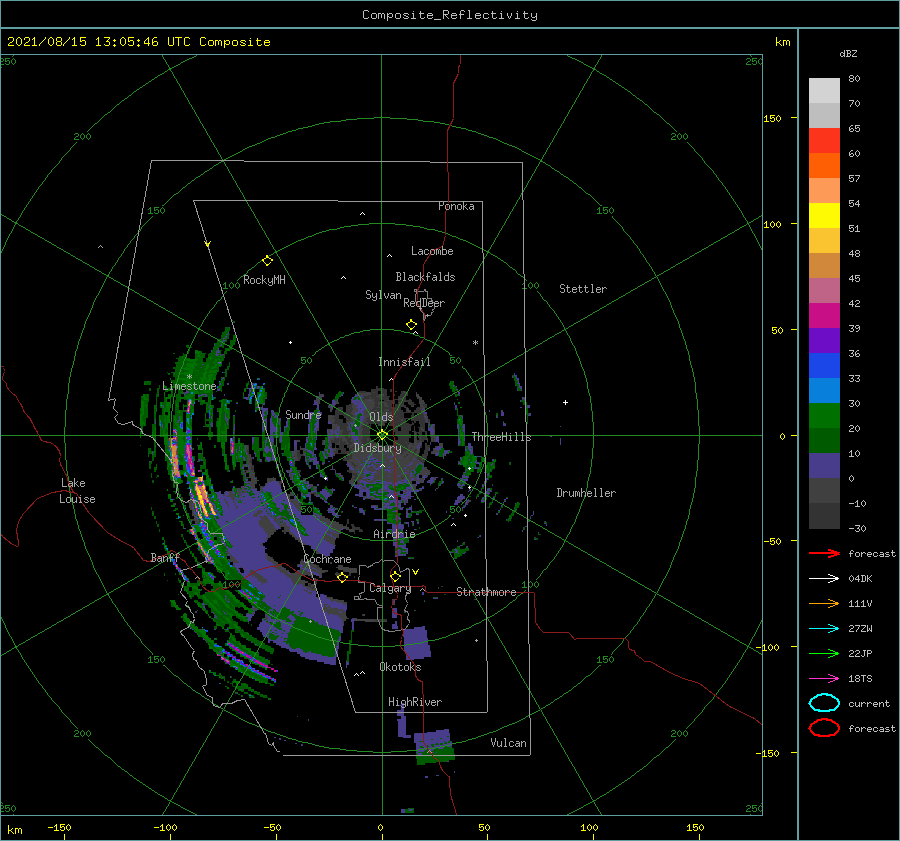Image resolution: width=900 pixels, height=841 pixels.
Task: Click the white plus marker east of ThreeHills
Action: (565, 402)
